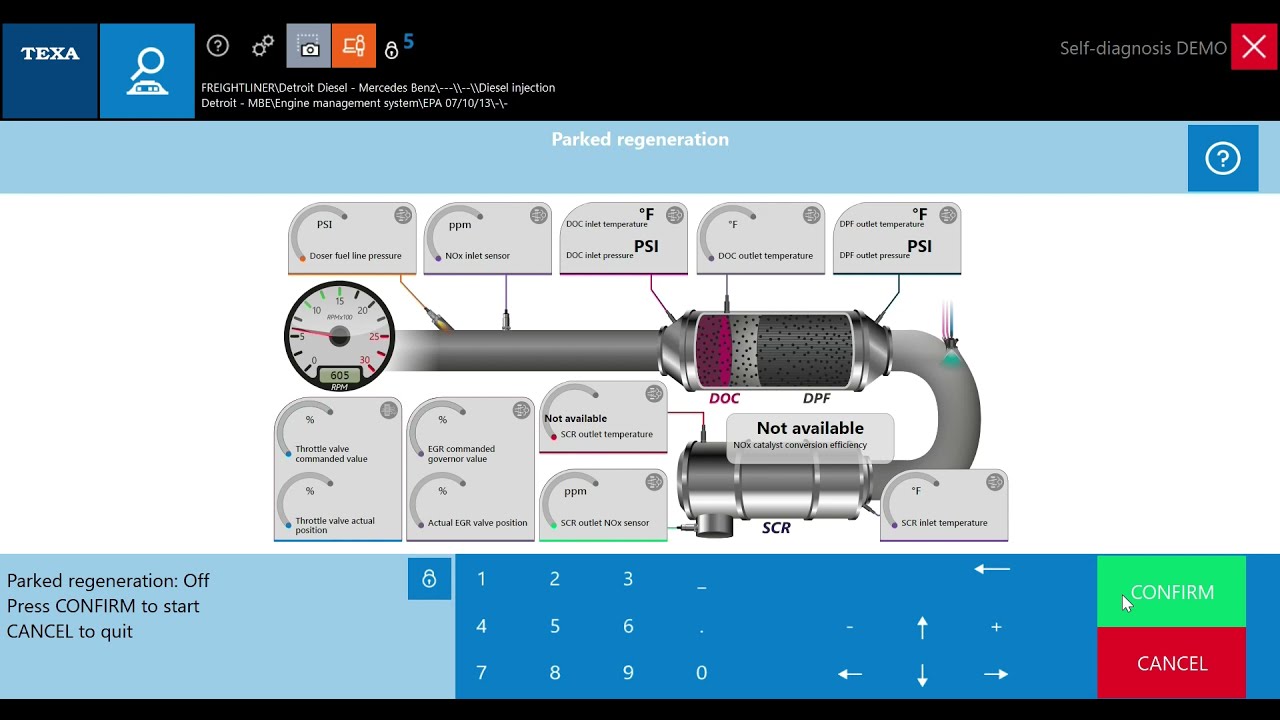Open the blue help button beside Parked regeneration
The image size is (1280, 720).
tap(1223, 158)
